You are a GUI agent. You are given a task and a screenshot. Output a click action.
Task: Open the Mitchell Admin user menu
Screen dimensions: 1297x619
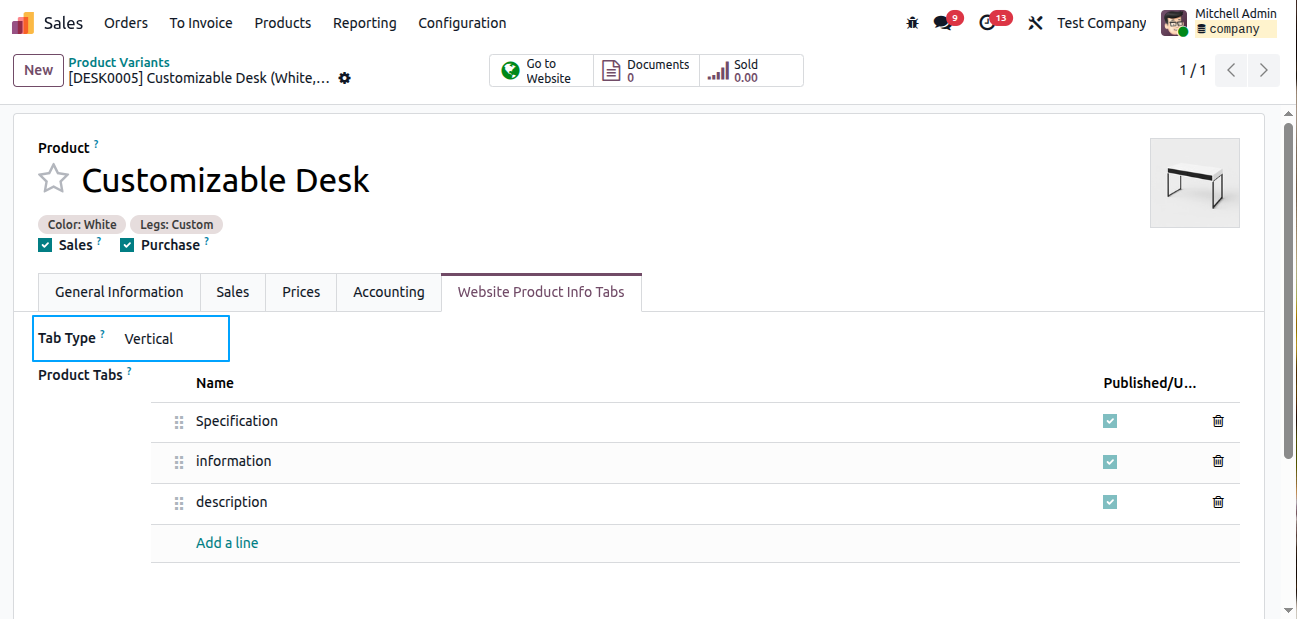pyautogui.click(x=1218, y=22)
